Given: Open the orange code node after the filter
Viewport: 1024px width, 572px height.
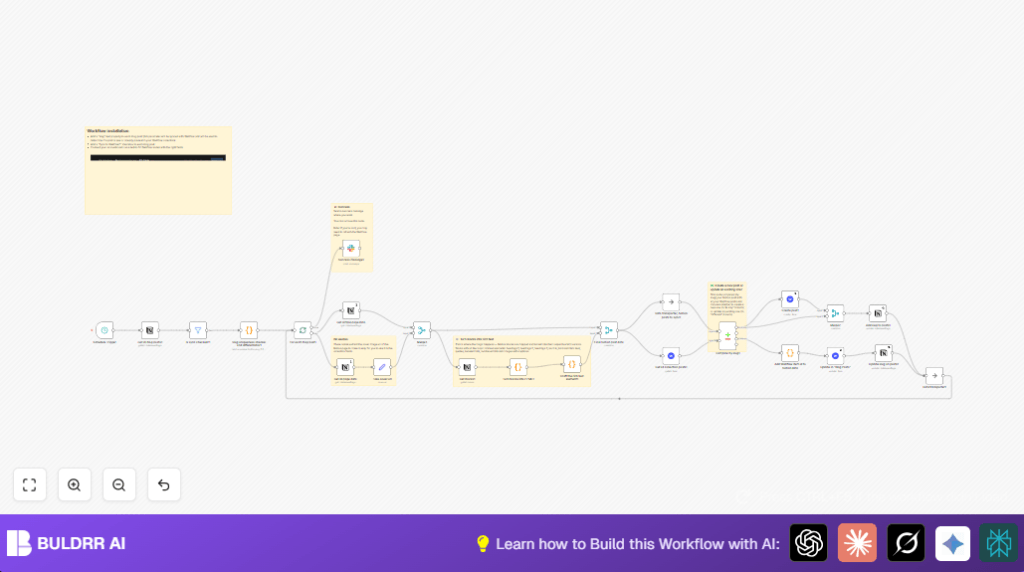Looking at the screenshot, I should (249, 330).
